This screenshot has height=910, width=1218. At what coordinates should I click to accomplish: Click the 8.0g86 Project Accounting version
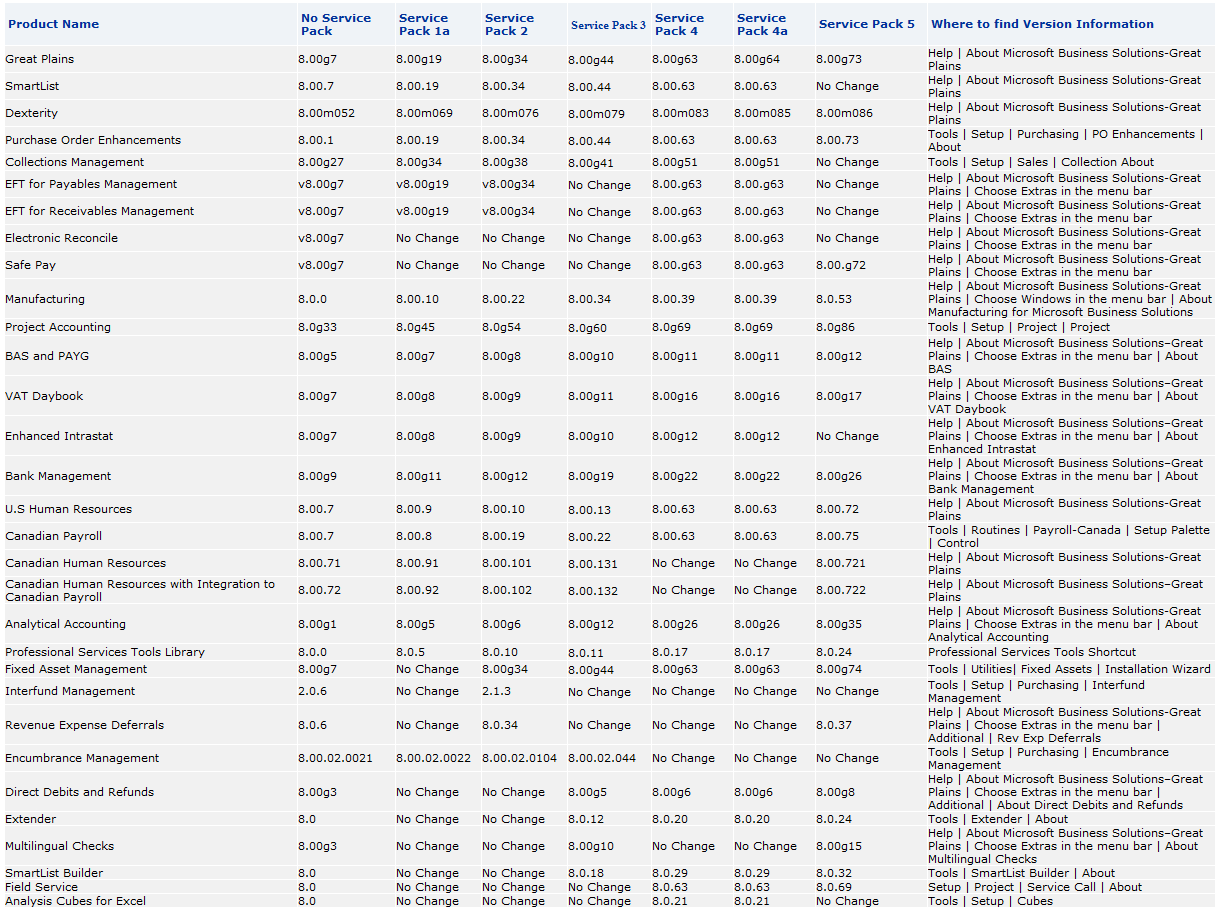tap(838, 328)
